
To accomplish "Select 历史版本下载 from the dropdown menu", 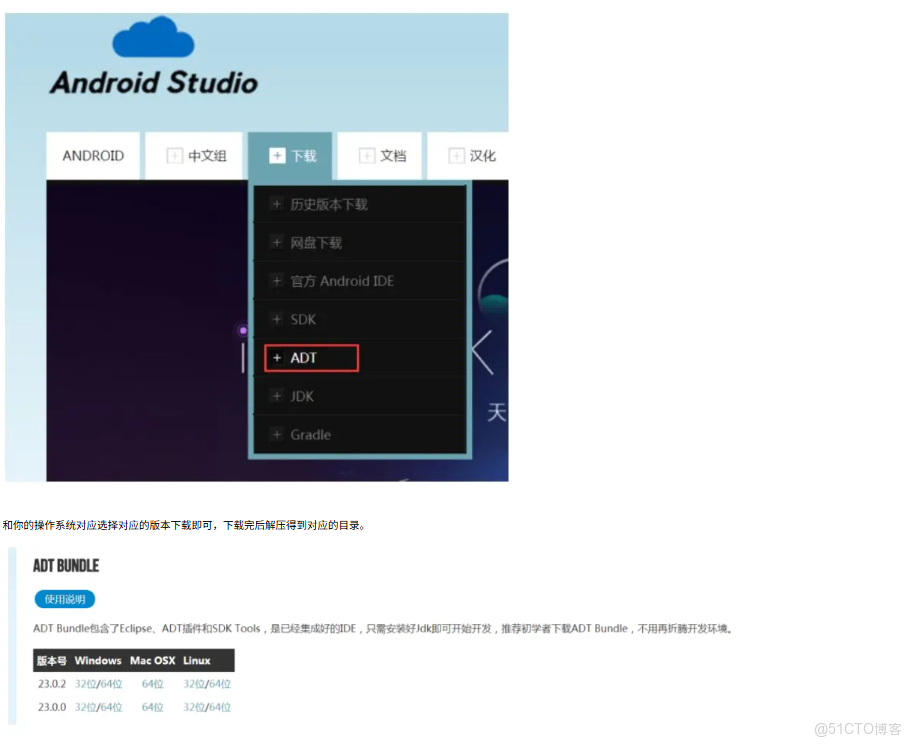I will click(x=360, y=204).
